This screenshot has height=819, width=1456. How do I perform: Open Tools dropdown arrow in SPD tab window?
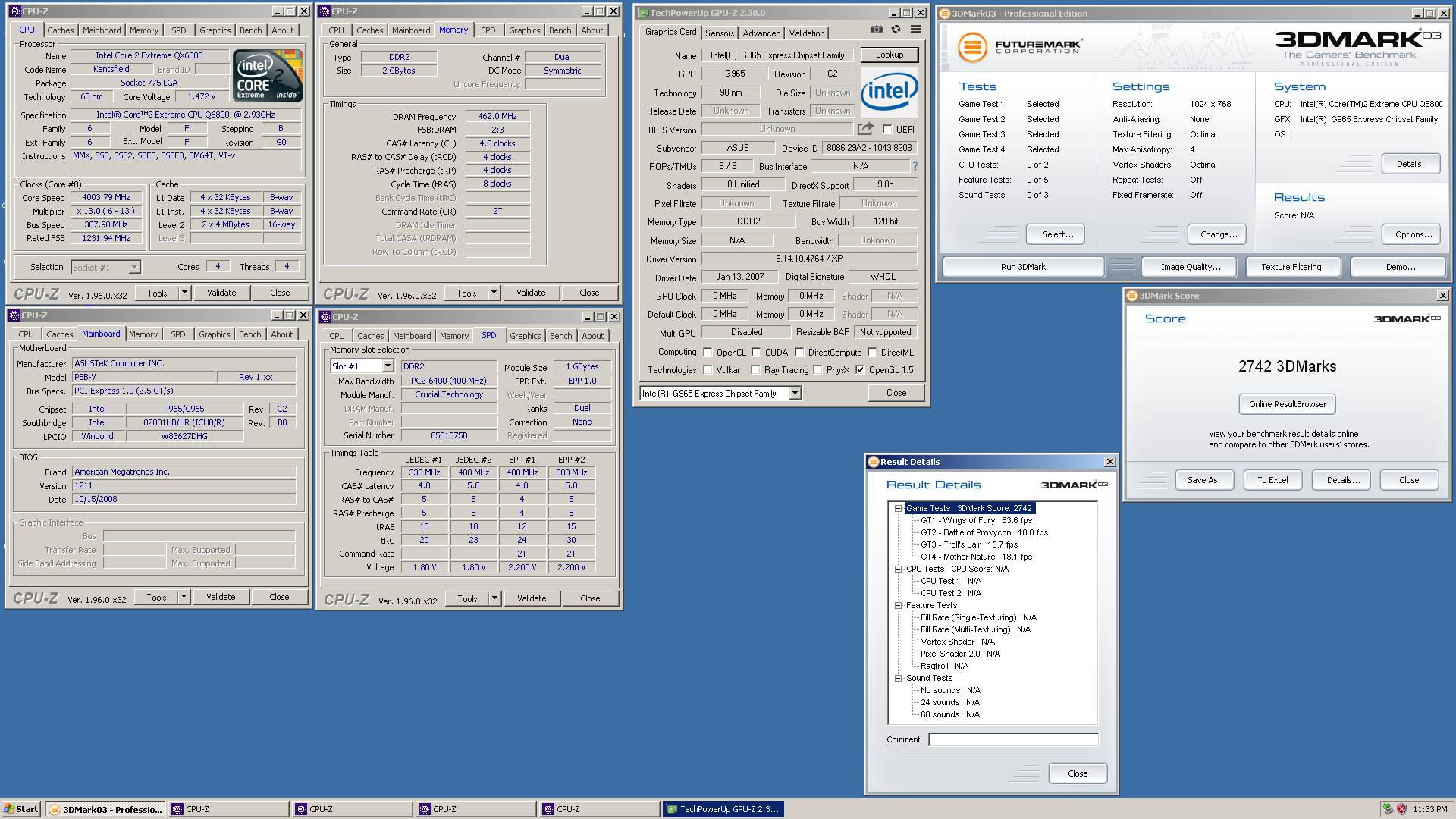click(494, 598)
